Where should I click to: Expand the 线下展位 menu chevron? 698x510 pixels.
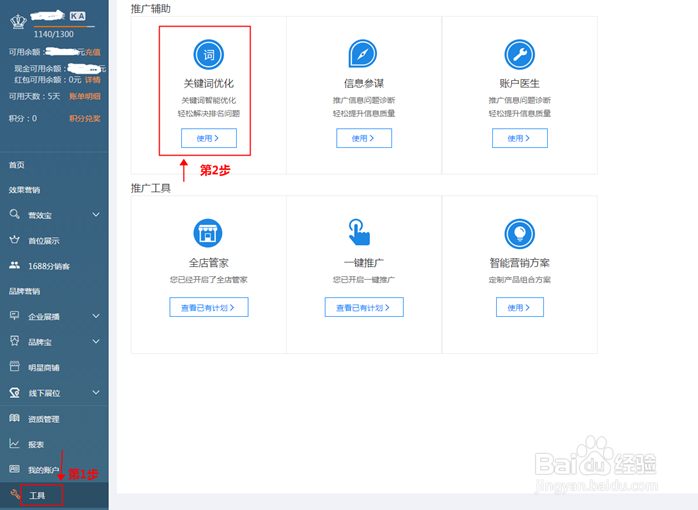click(96, 393)
